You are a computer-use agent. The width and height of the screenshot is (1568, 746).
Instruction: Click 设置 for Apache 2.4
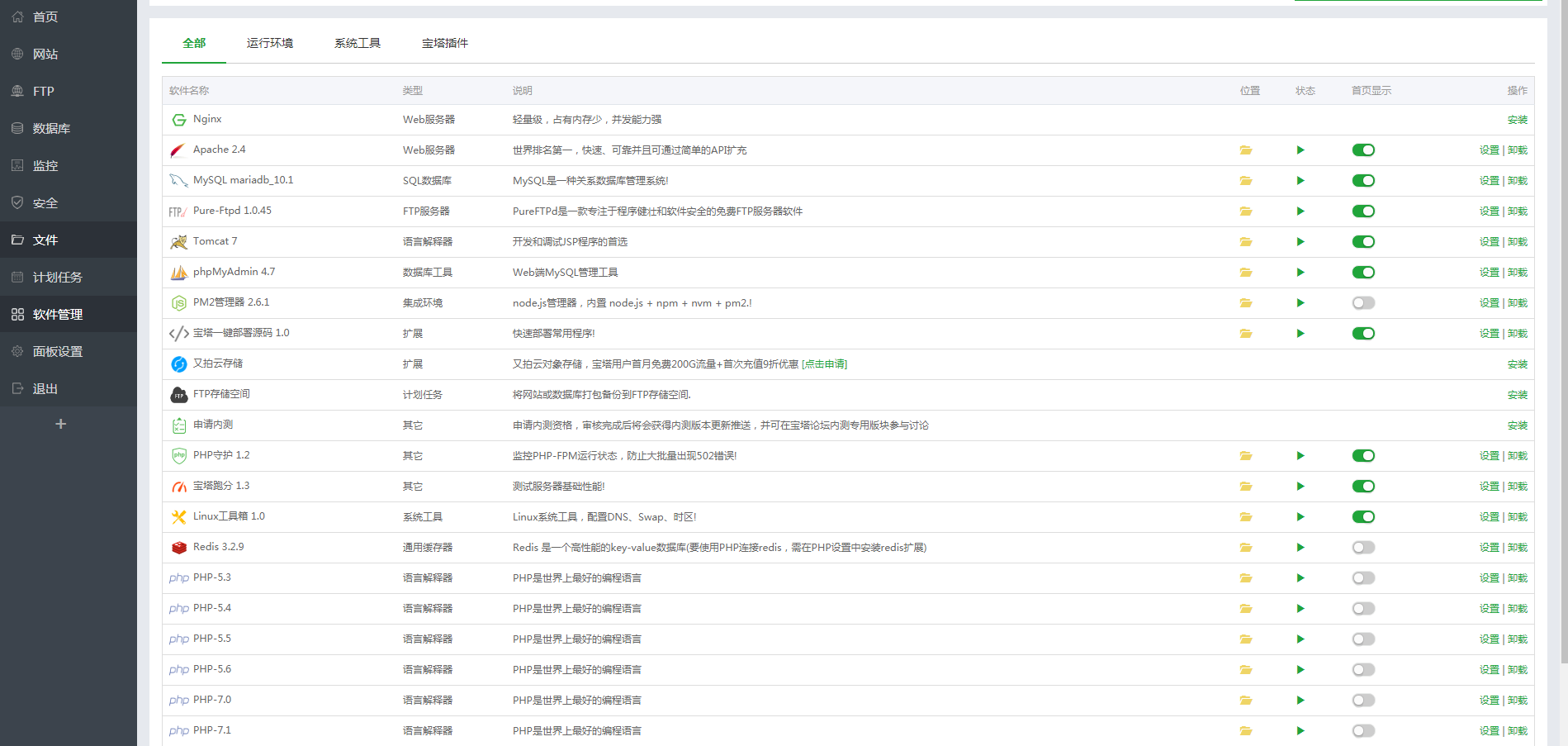pyautogui.click(x=1490, y=150)
